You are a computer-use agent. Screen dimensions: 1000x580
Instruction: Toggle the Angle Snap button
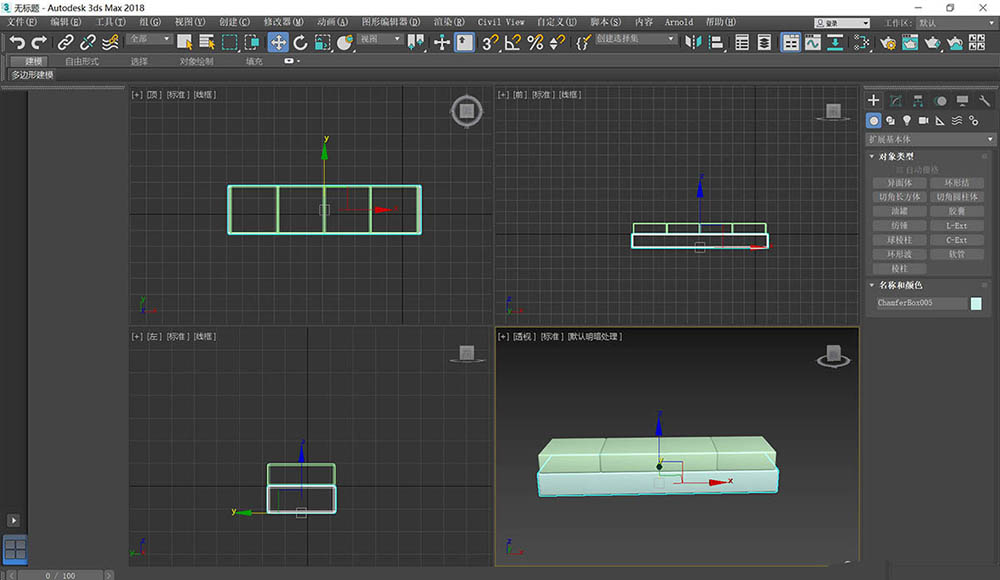tap(513, 42)
